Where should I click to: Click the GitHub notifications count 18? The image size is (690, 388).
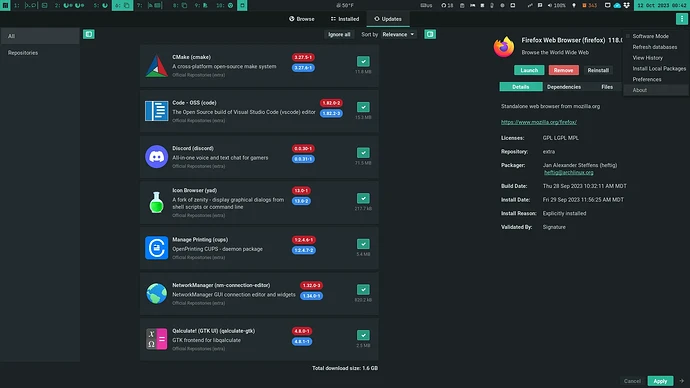[x=447, y=5]
